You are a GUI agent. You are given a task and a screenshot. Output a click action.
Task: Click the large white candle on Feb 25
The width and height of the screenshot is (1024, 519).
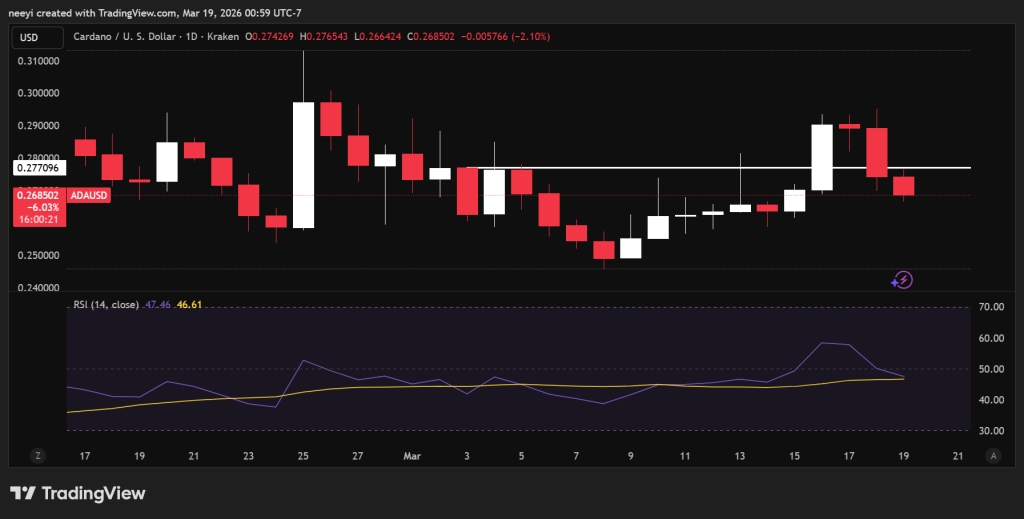303,165
